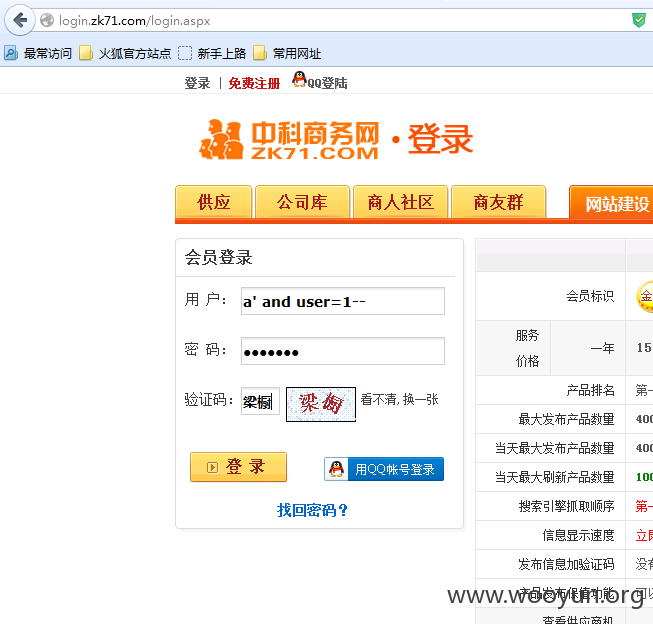Click the 密码 password input field
The height and width of the screenshot is (624, 653).
point(343,351)
